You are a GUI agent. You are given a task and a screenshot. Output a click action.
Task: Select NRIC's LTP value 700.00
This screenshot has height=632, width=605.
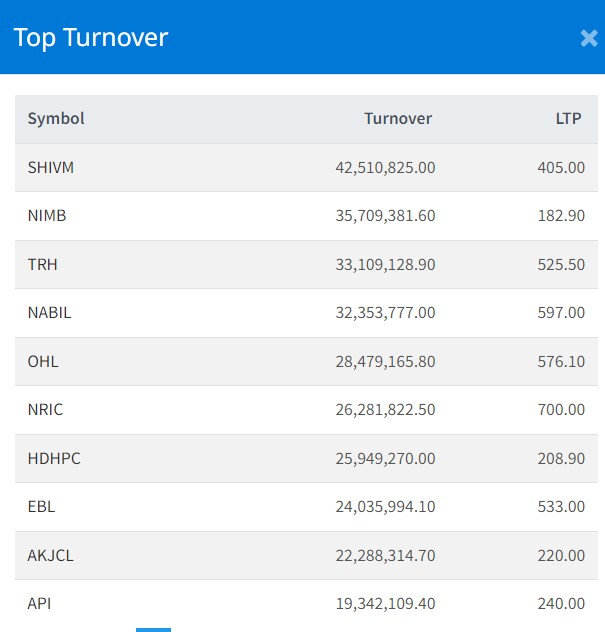(x=560, y=410)
